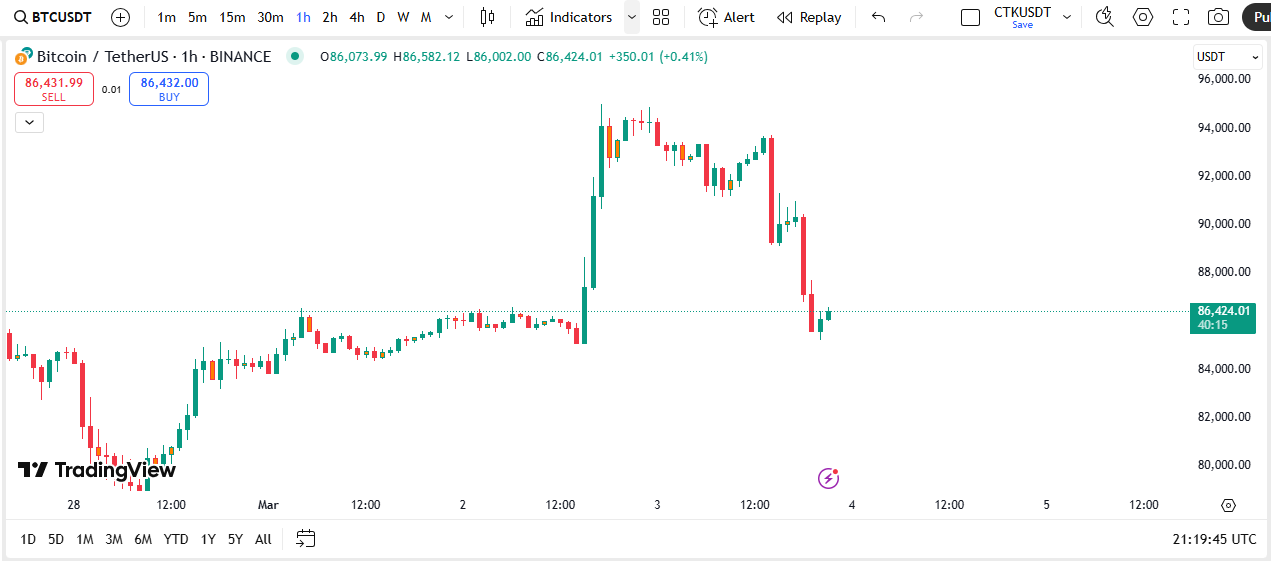
Task: Select the 1M date range
Action: click(x=85, y=539)
